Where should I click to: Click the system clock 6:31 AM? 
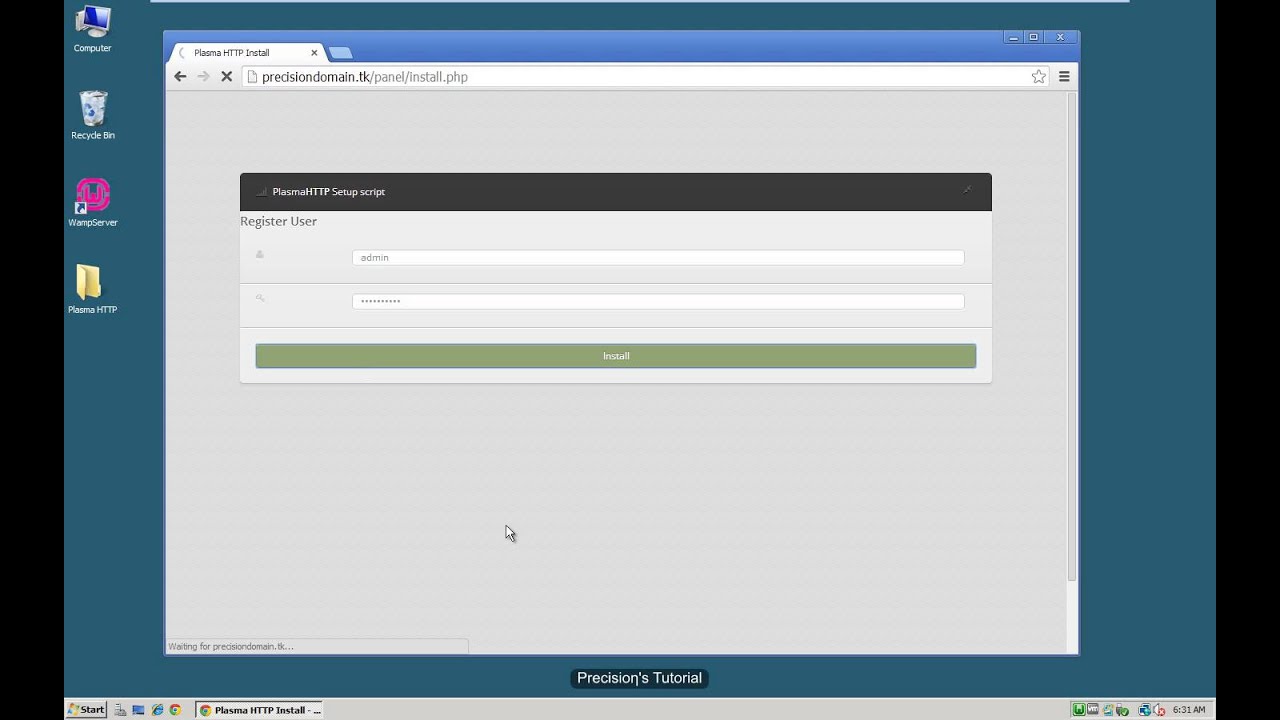pos(1188,710)
